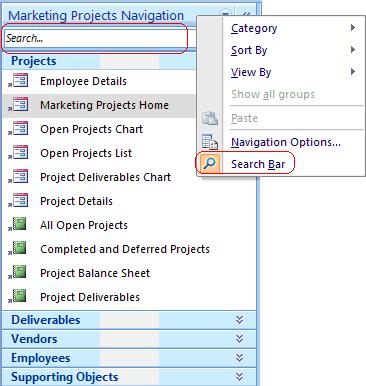Toggle the Search Bar menu option
This screenshot has width=366, height=386.
(x=258, y=164)
